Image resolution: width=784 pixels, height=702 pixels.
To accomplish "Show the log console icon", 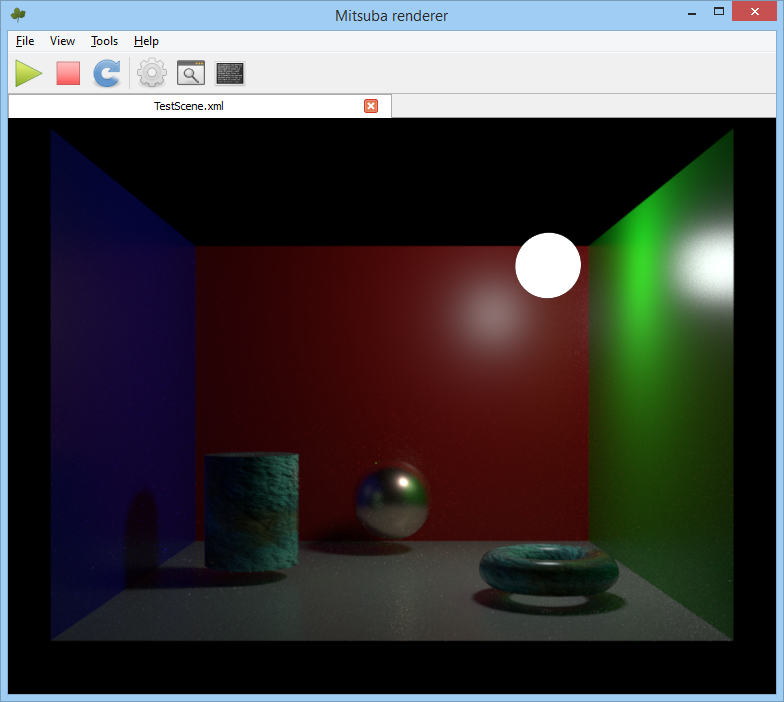I will (x=230, y=74).
